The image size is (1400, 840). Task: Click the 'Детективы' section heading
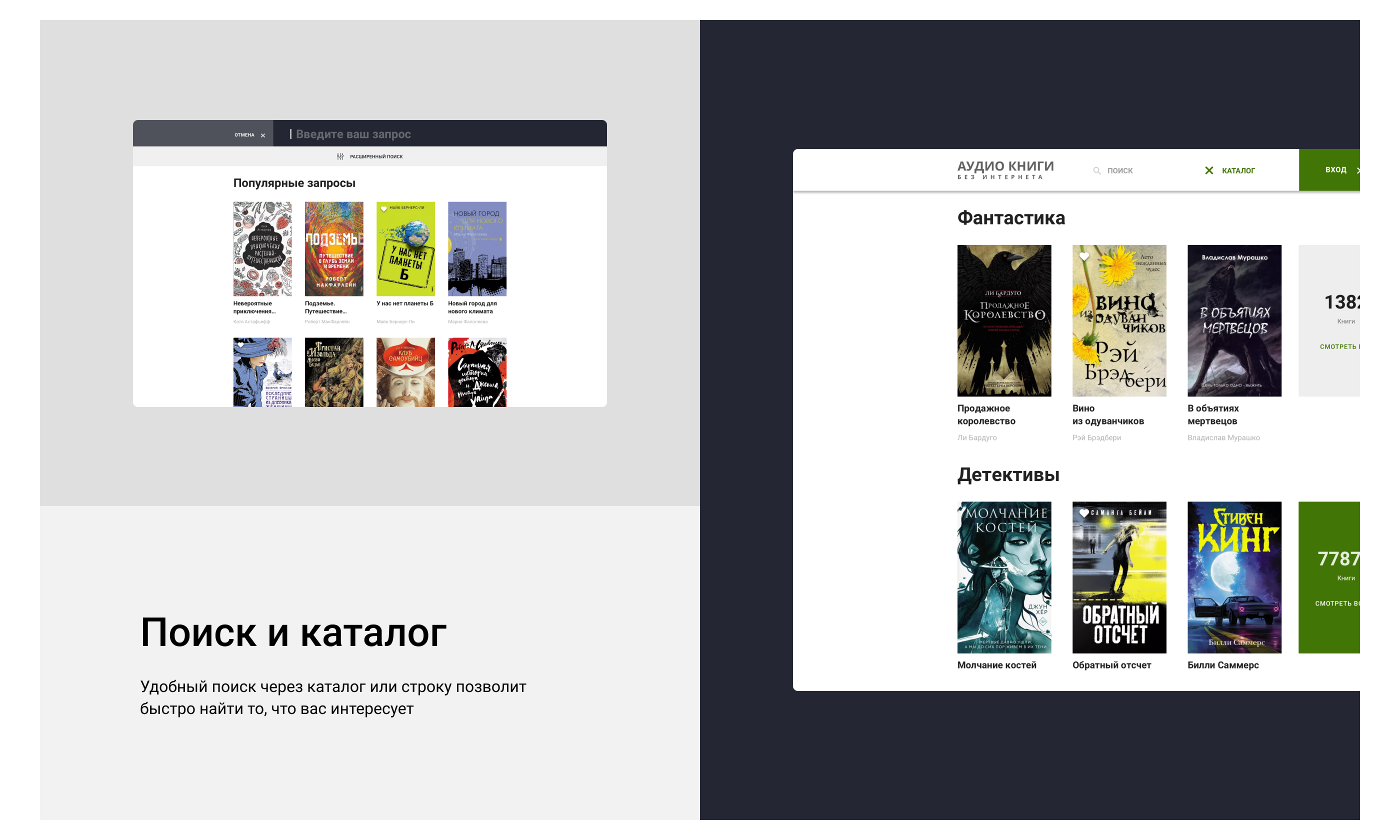point(1008,475)
